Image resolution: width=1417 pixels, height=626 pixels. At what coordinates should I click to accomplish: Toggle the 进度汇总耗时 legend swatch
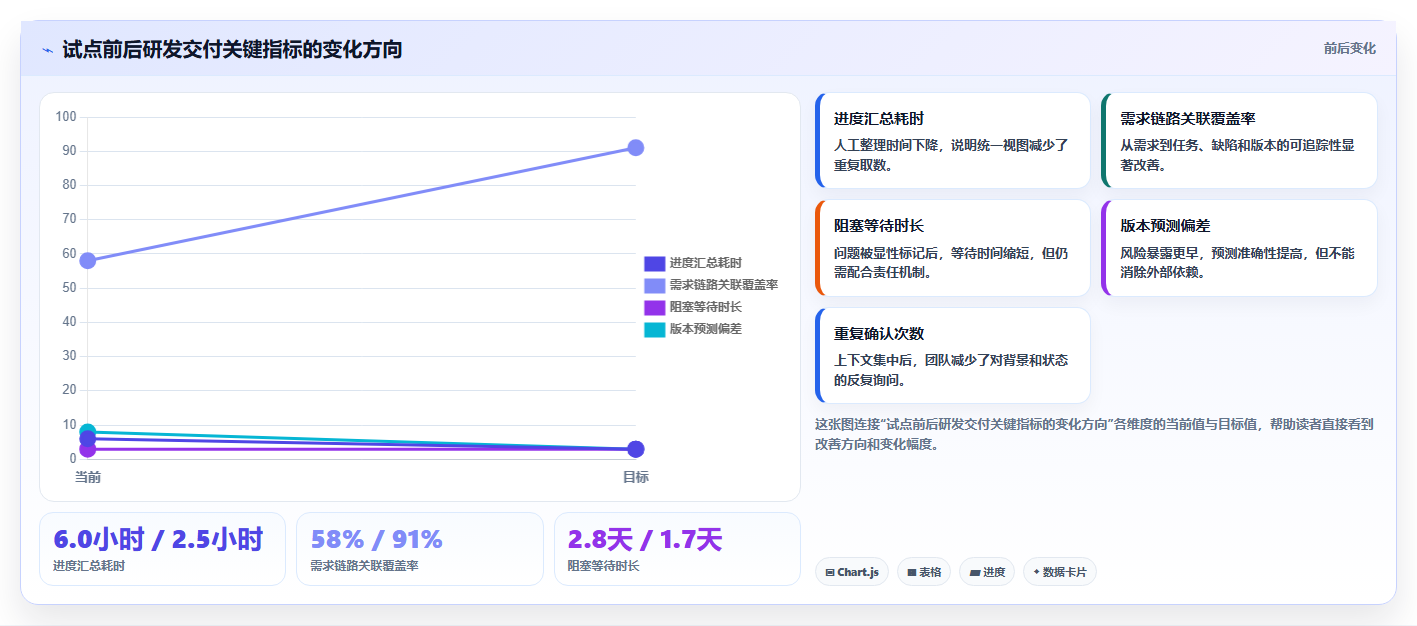654,263
